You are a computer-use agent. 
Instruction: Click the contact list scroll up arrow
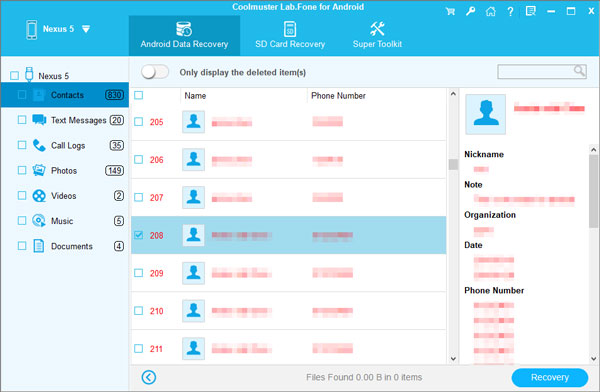[453, 93]
